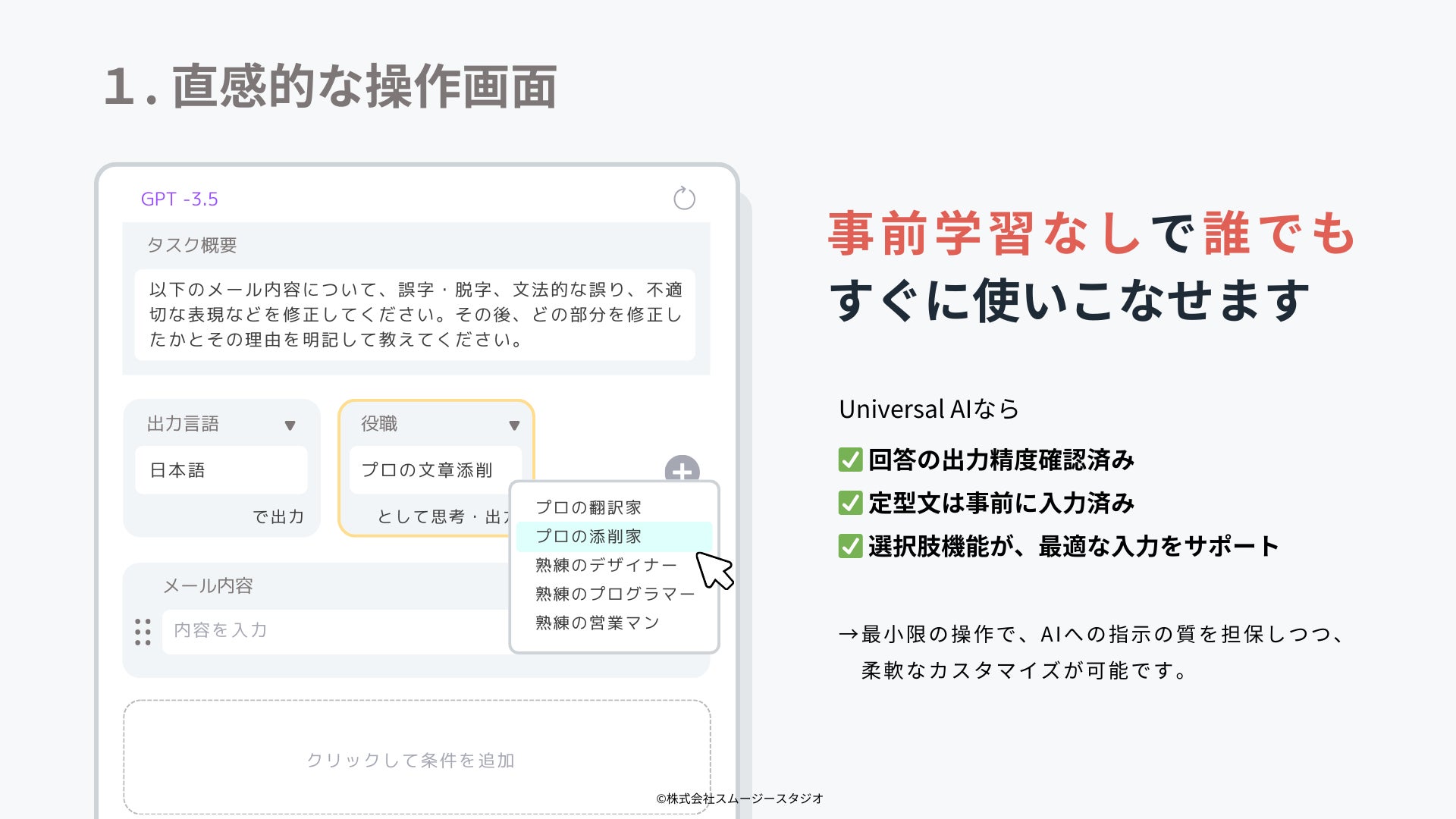Click the green checkmark beside 選択肢機能が
The width and height of the screenshot is (1456, 819).
850,546
